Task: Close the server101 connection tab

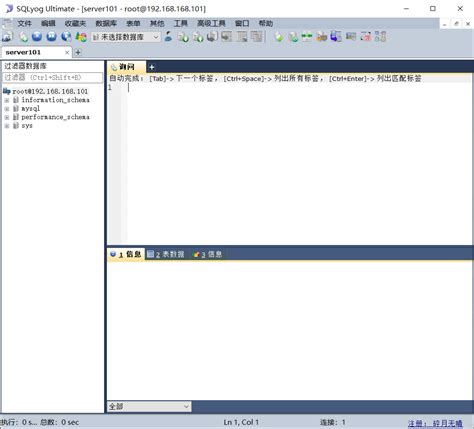Action: 67,52
